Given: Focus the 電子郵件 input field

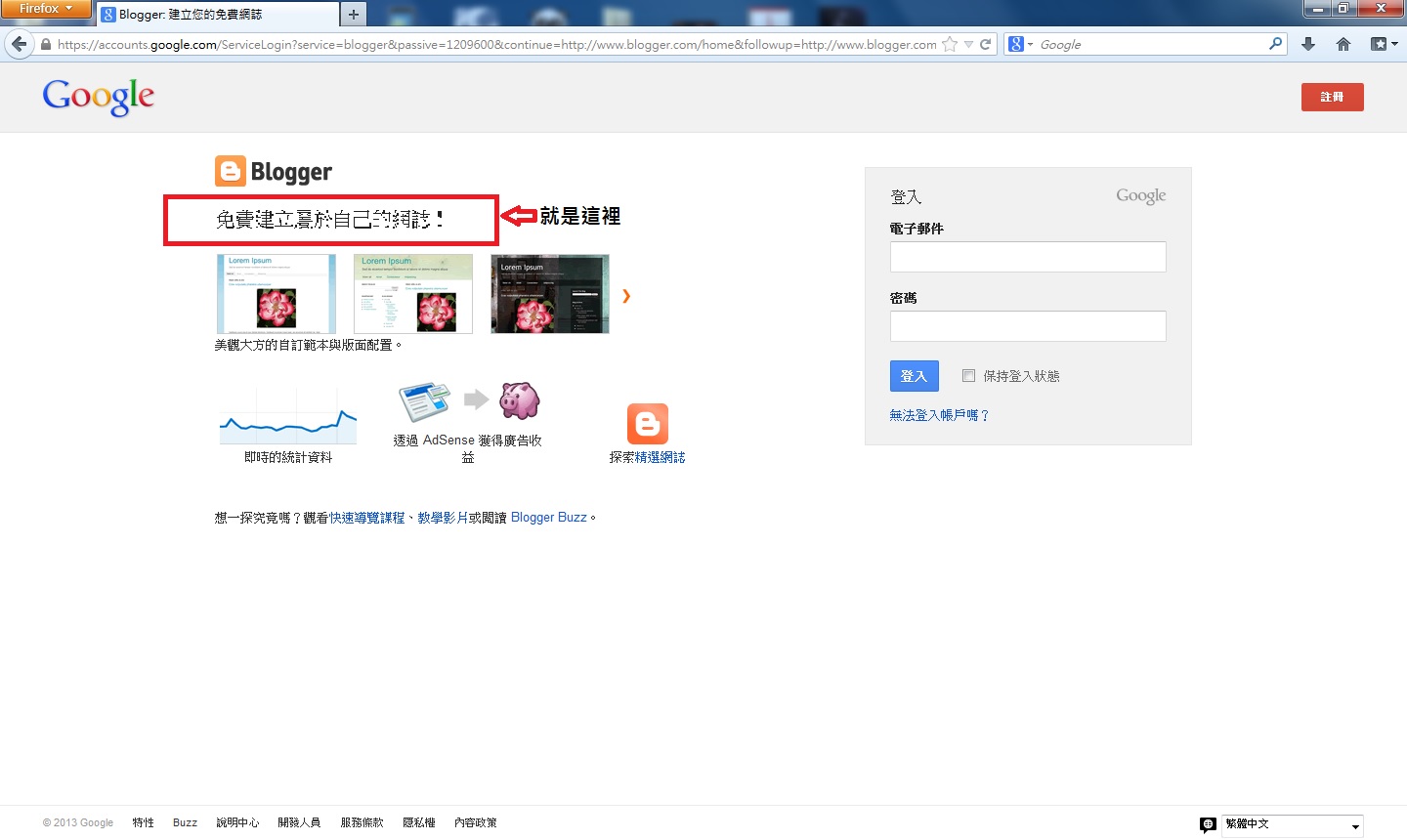Looking at the screenshot, I should click(1028, 257).
